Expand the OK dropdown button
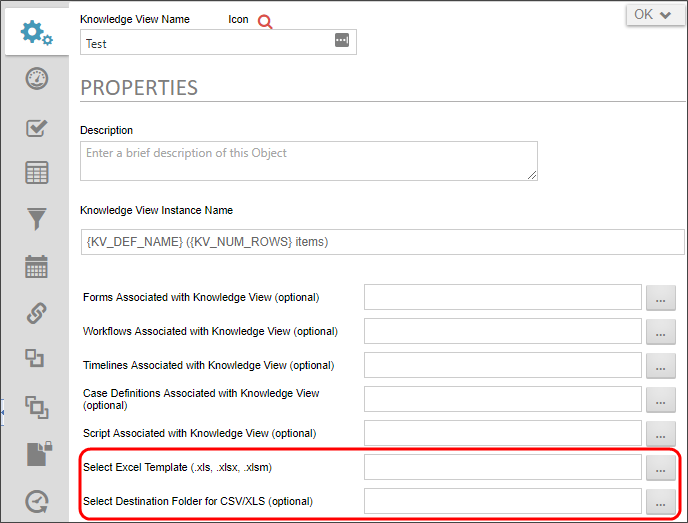This screenshot has width=688, height=523. tap(655, 15)
